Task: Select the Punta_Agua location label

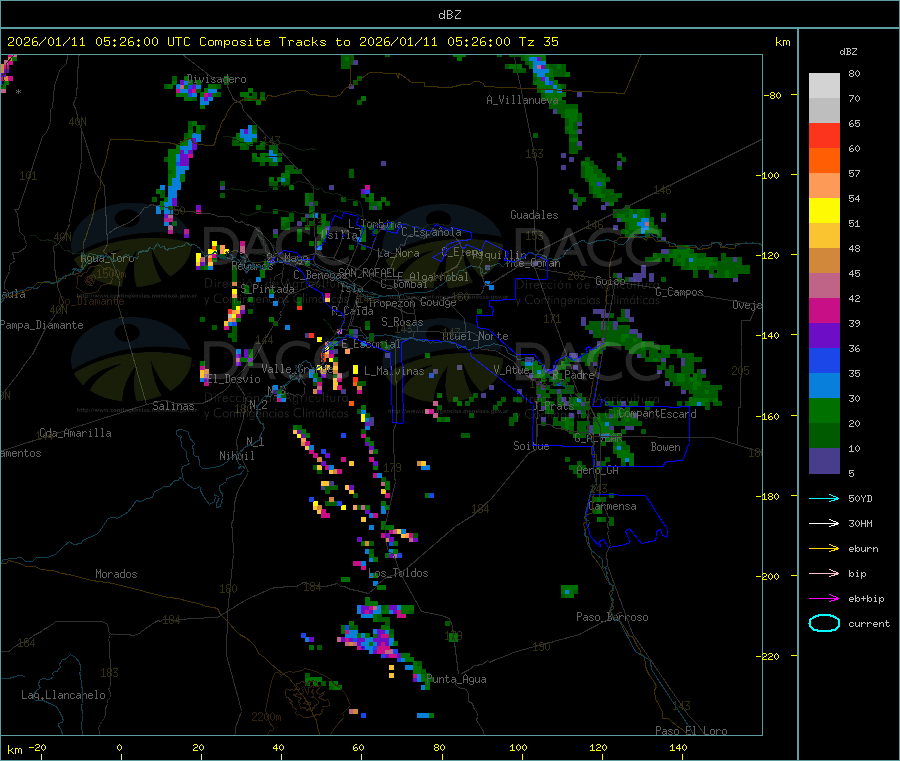Action: click(x=456, y=679)
